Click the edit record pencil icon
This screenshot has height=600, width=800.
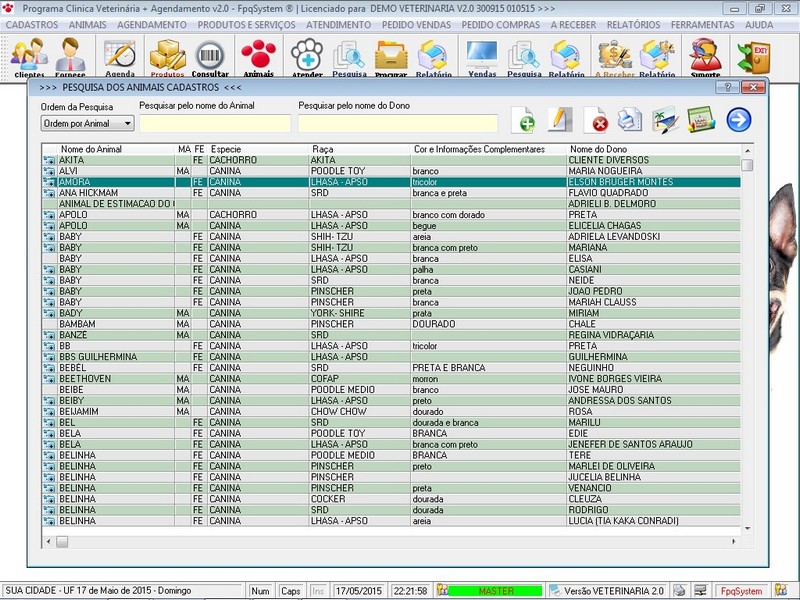tap(560, 120)
